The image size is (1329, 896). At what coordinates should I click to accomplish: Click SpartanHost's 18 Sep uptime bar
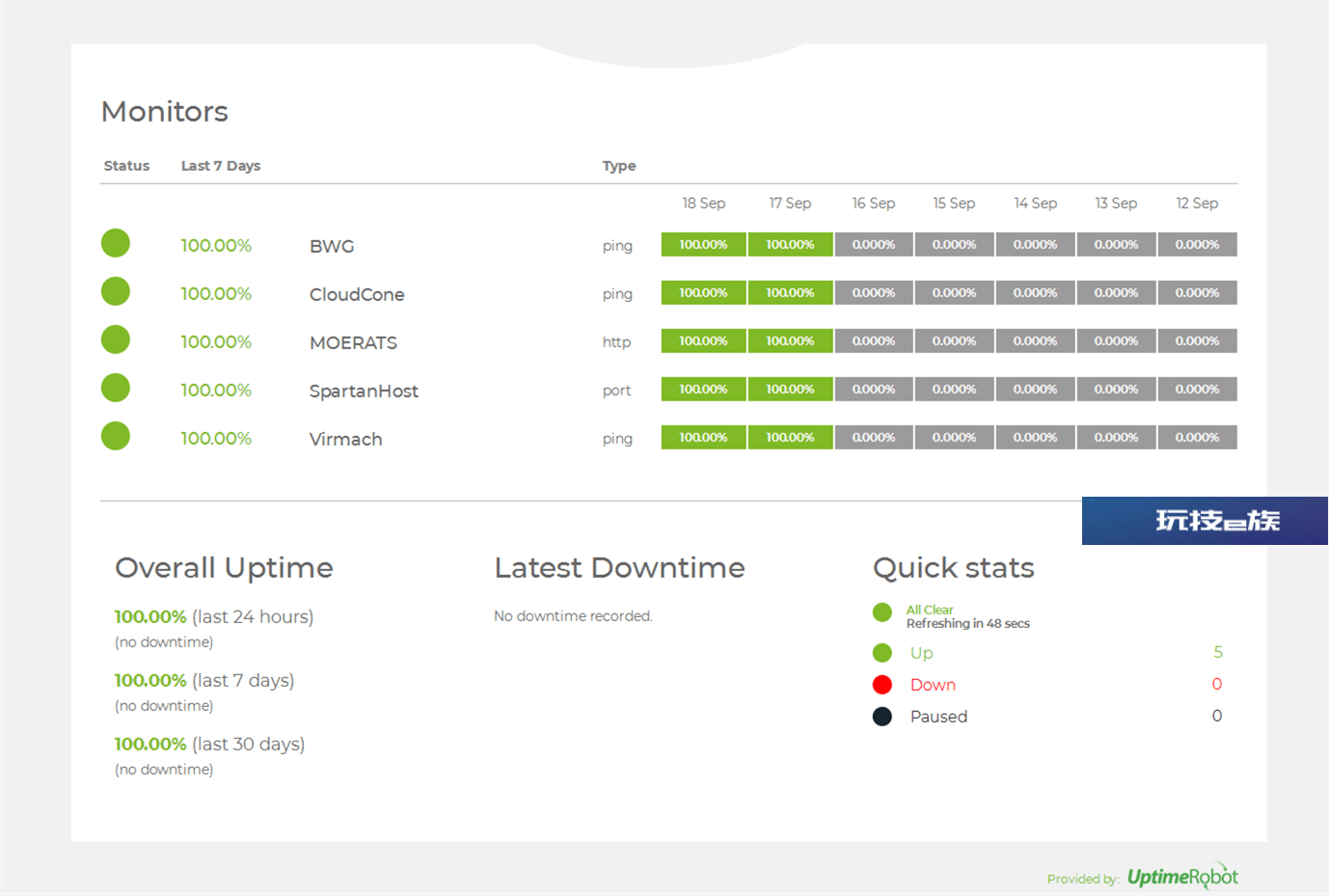pyautogui.click(x=703, y=389)
